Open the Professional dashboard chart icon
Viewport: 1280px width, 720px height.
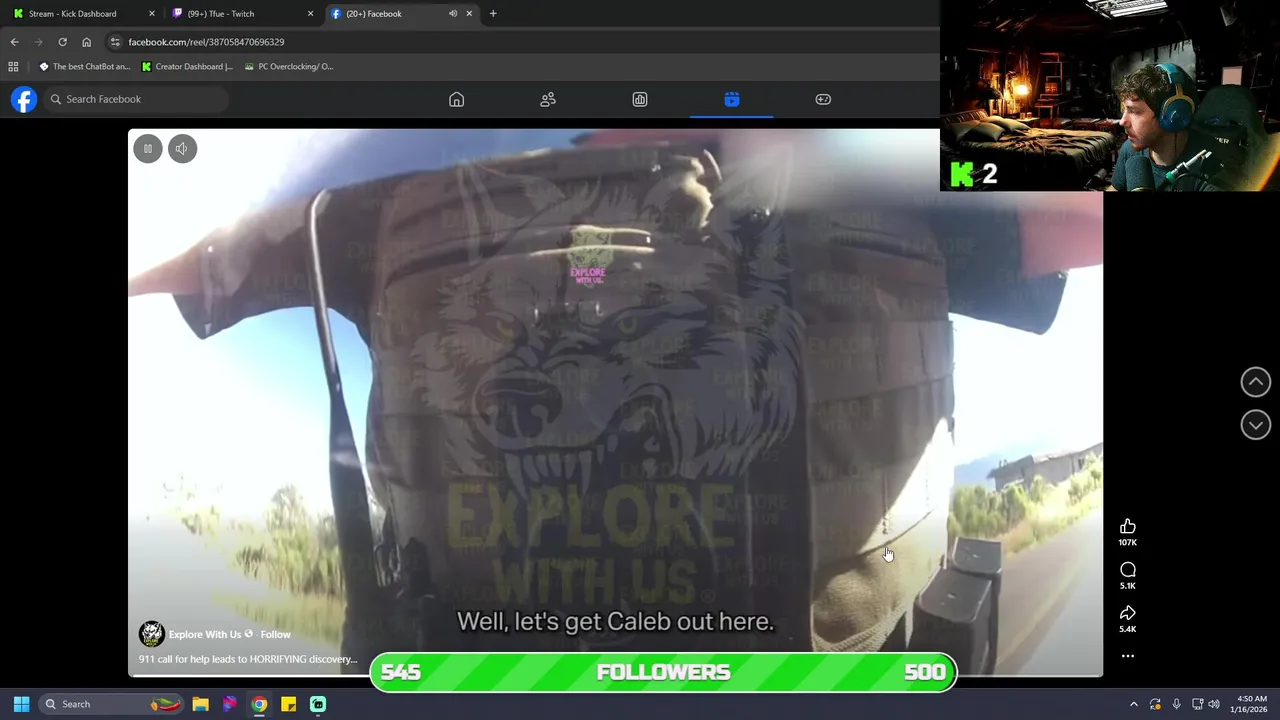point(640,99)
